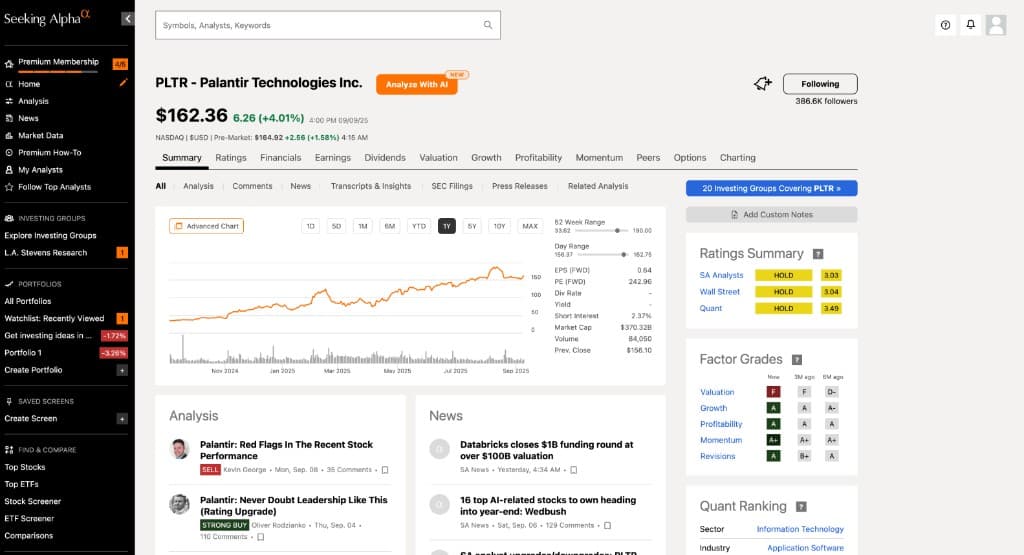1024x555 pixels.
Task: Switch to the Earnings tab
Action: pyautogui.click(x=332, y=158)
